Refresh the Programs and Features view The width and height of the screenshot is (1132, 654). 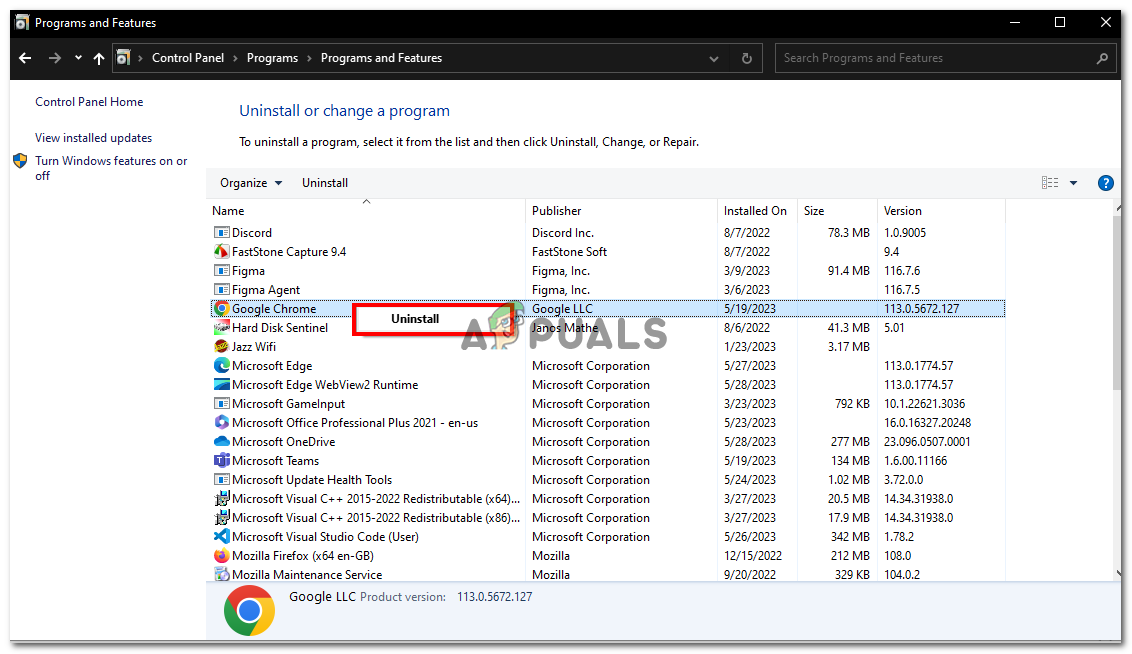(x=746, y=58)
